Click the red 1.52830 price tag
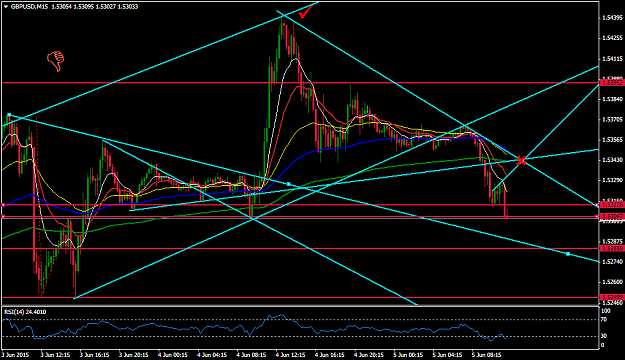625x360 pixels. coord(611,248)
